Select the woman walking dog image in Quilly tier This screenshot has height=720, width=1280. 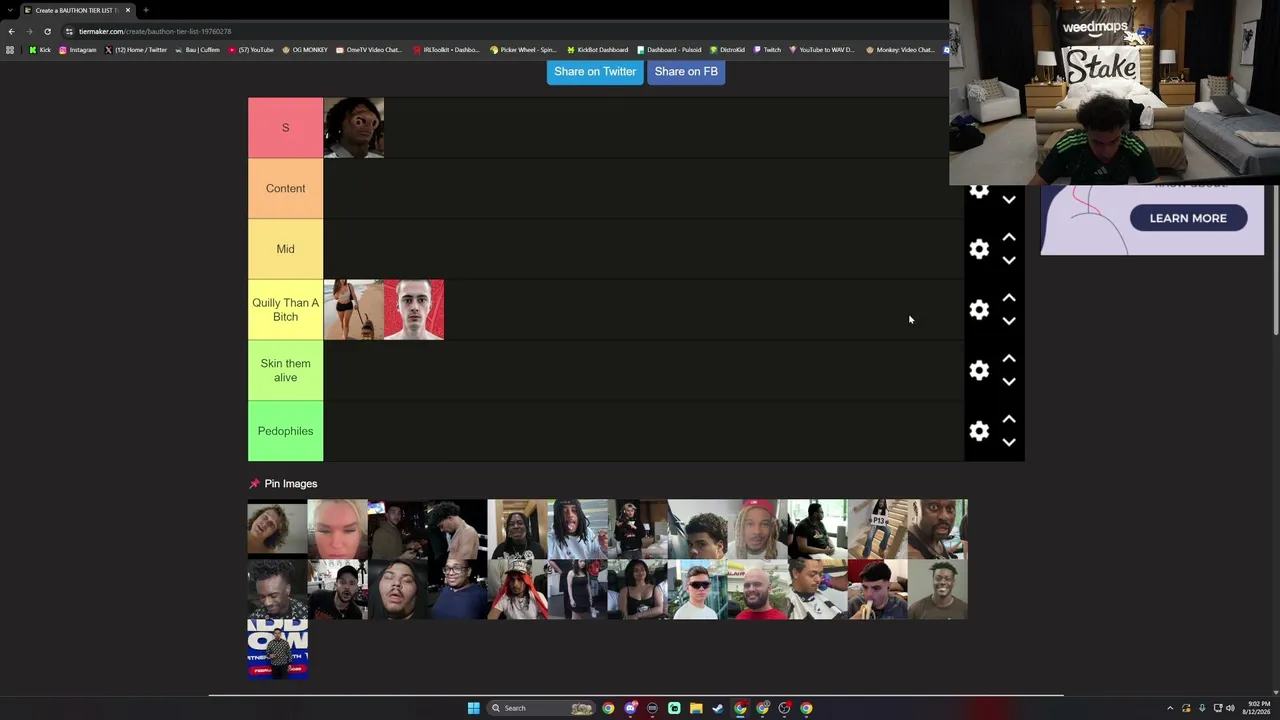click(354, 310)
